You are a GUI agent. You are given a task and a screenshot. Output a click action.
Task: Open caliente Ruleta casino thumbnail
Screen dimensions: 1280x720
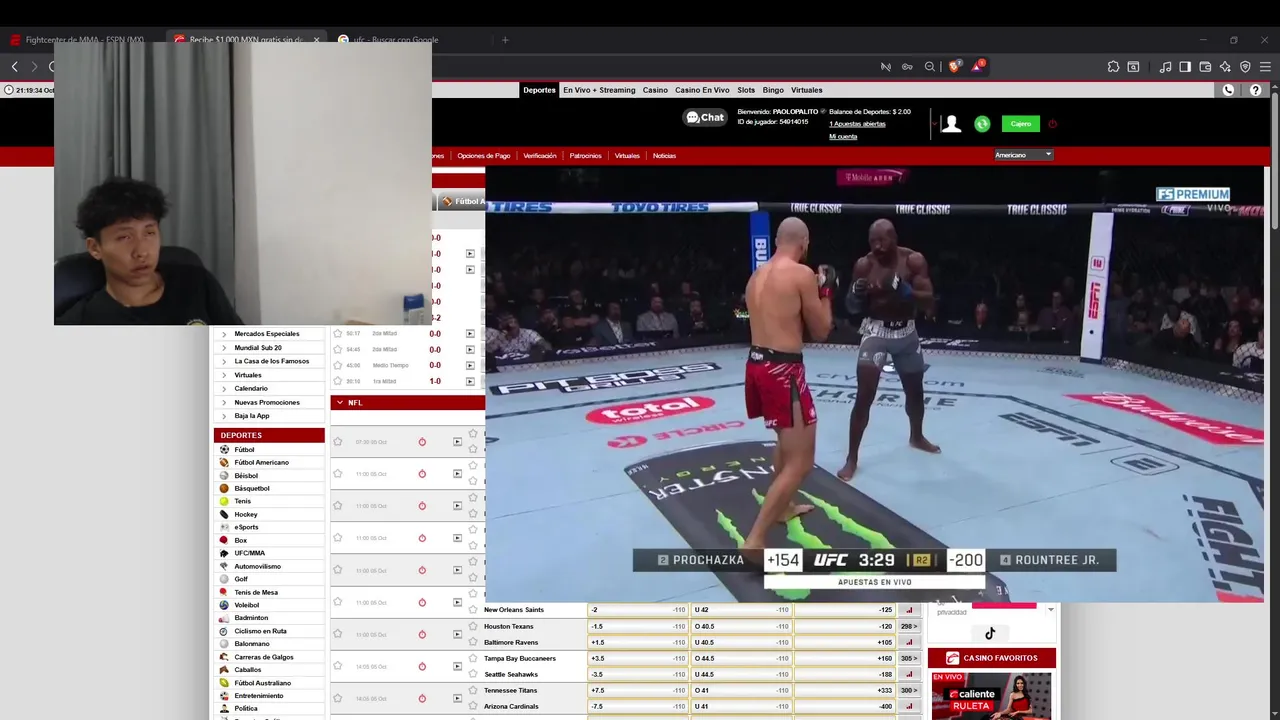point(991,696)
